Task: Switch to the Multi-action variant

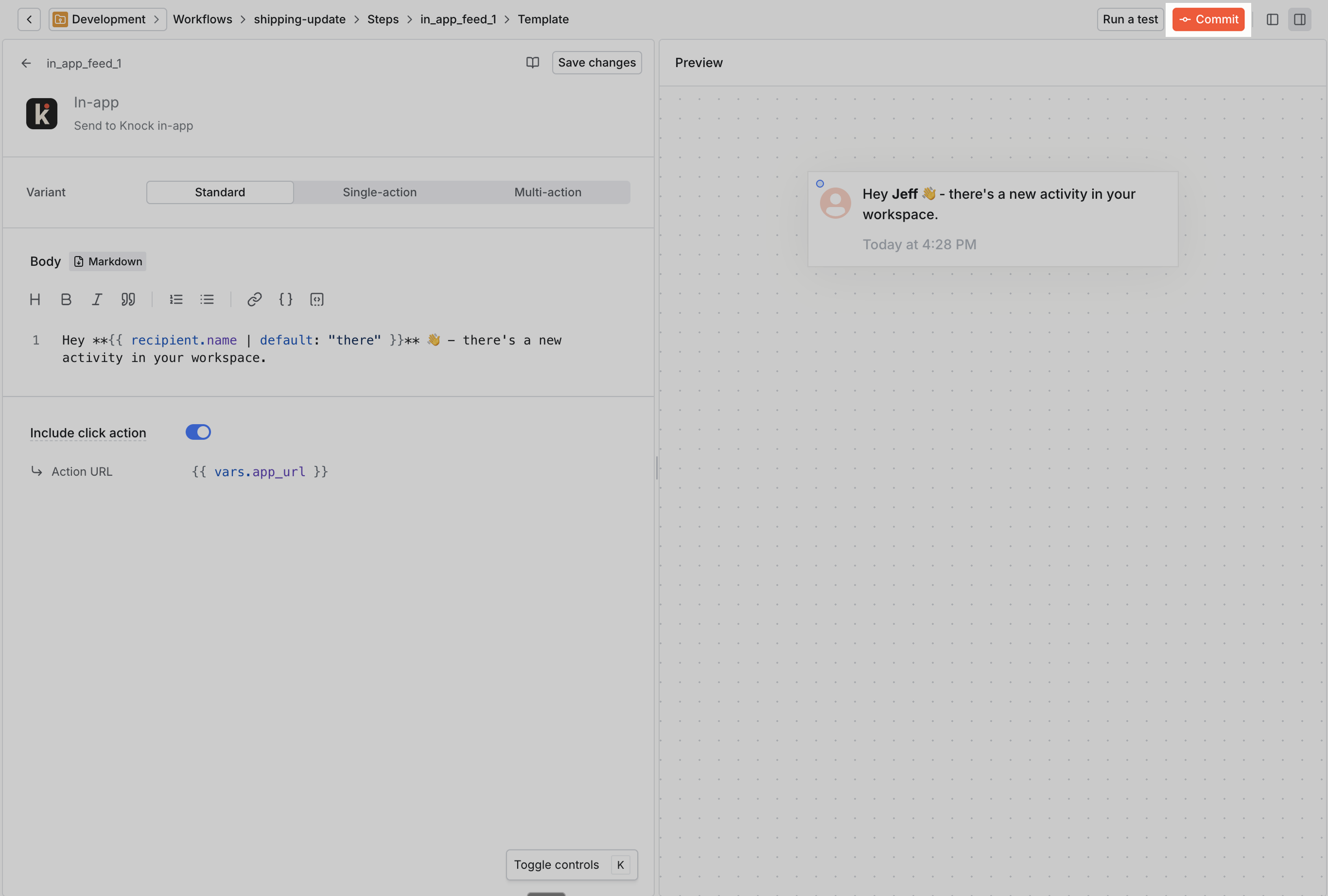Action: point(547,192)
